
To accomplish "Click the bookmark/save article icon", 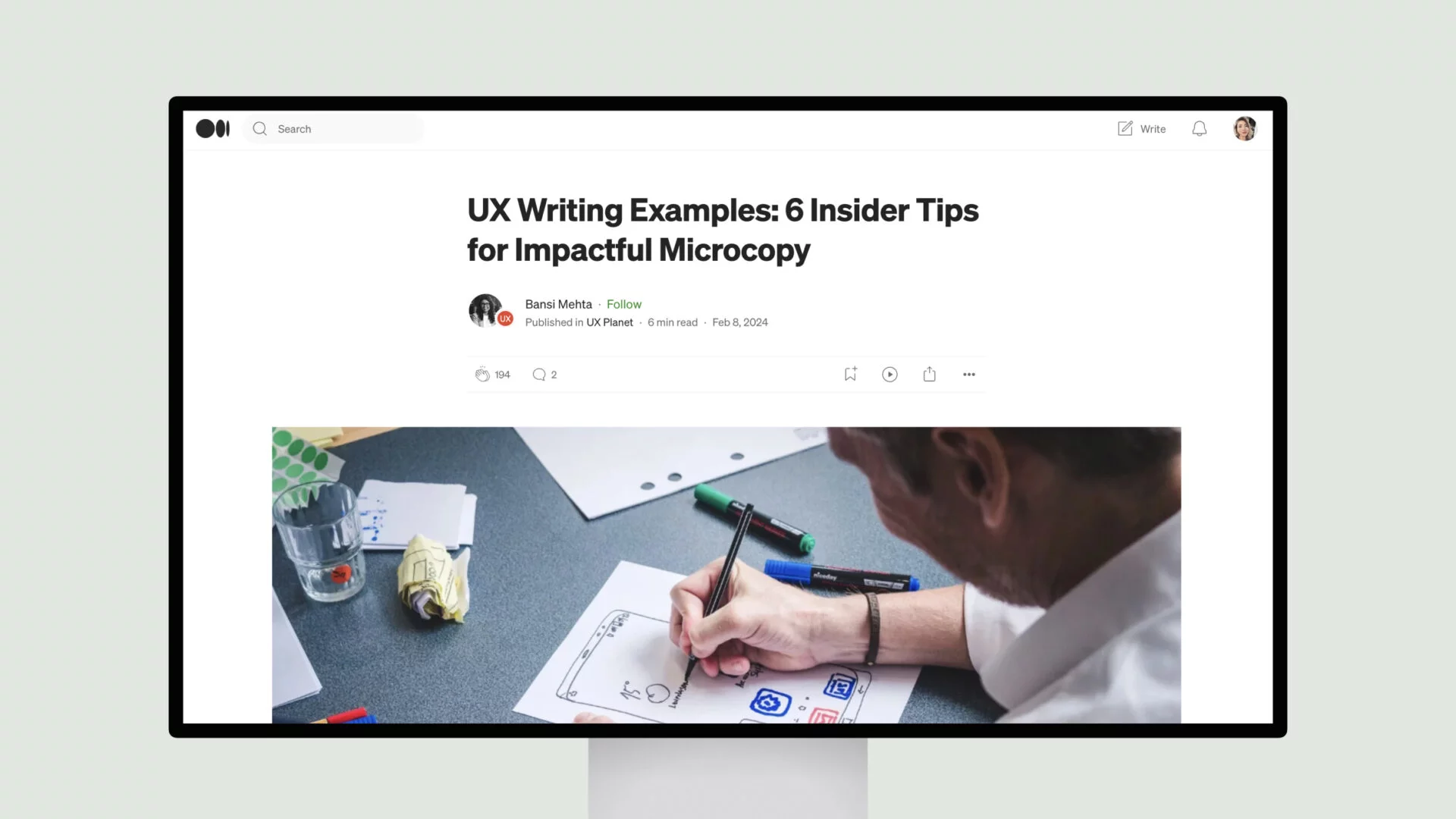I will coord(850,374).
